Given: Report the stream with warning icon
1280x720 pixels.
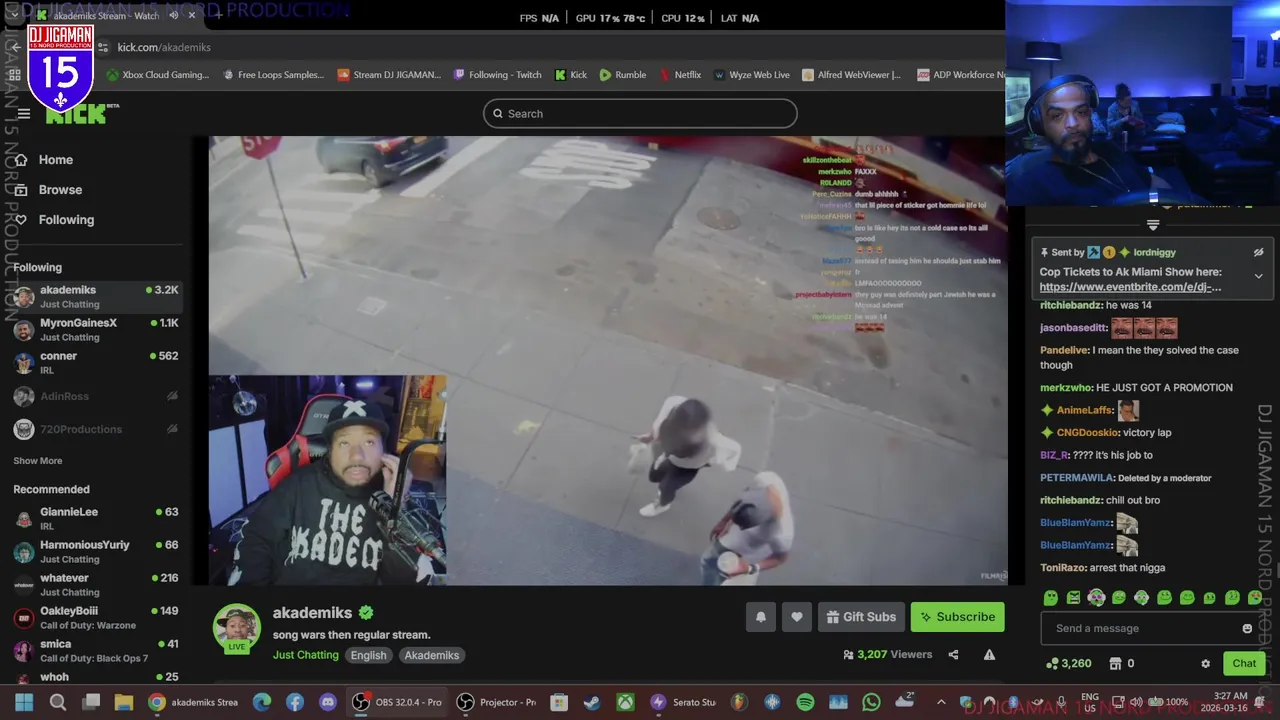Looking at the screenshot, I should (x=989, y=655).
